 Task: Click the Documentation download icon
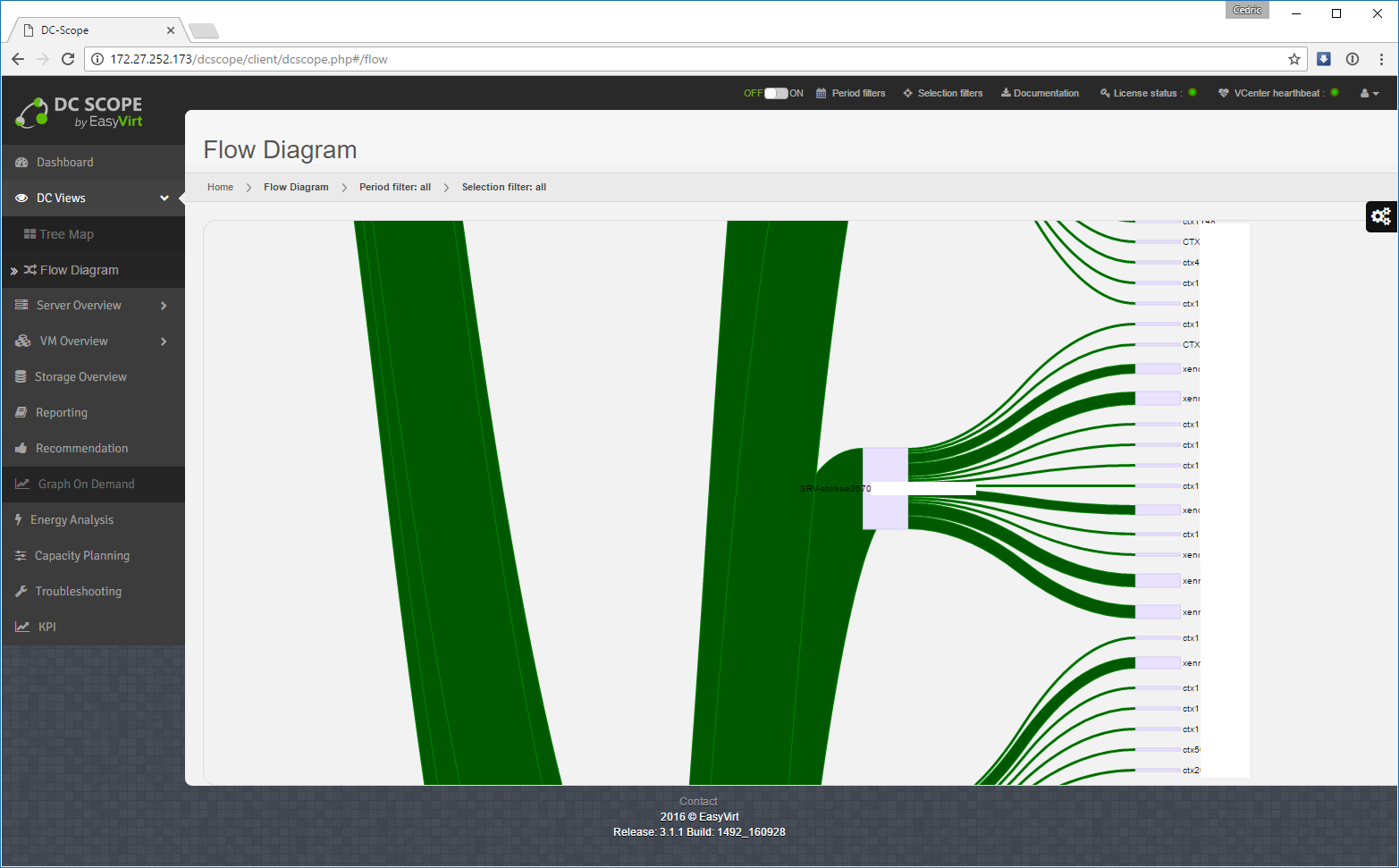(1006, 93)
